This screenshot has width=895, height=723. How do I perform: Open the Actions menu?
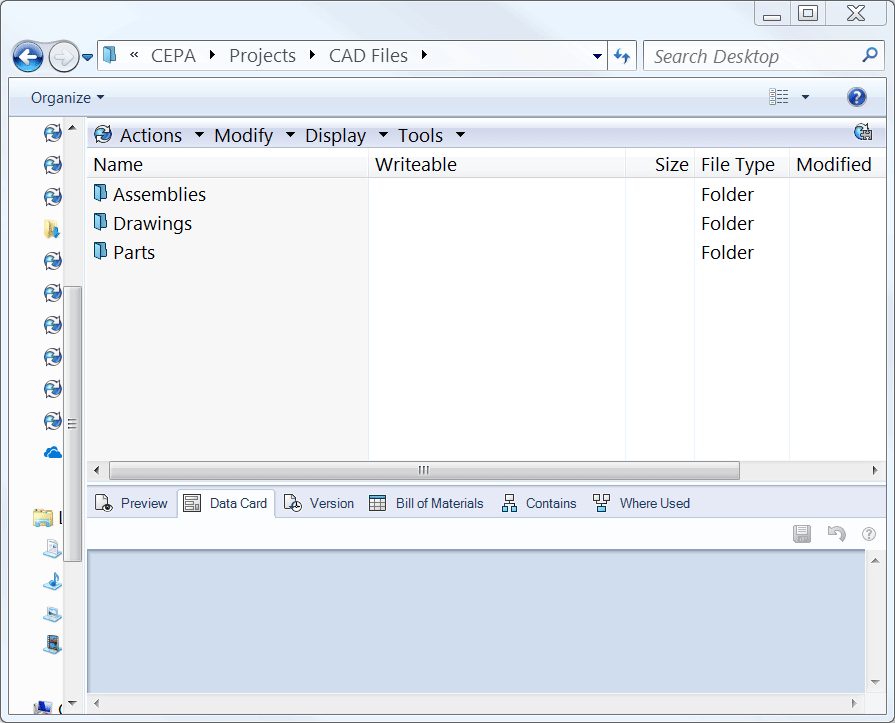[151, 135]
